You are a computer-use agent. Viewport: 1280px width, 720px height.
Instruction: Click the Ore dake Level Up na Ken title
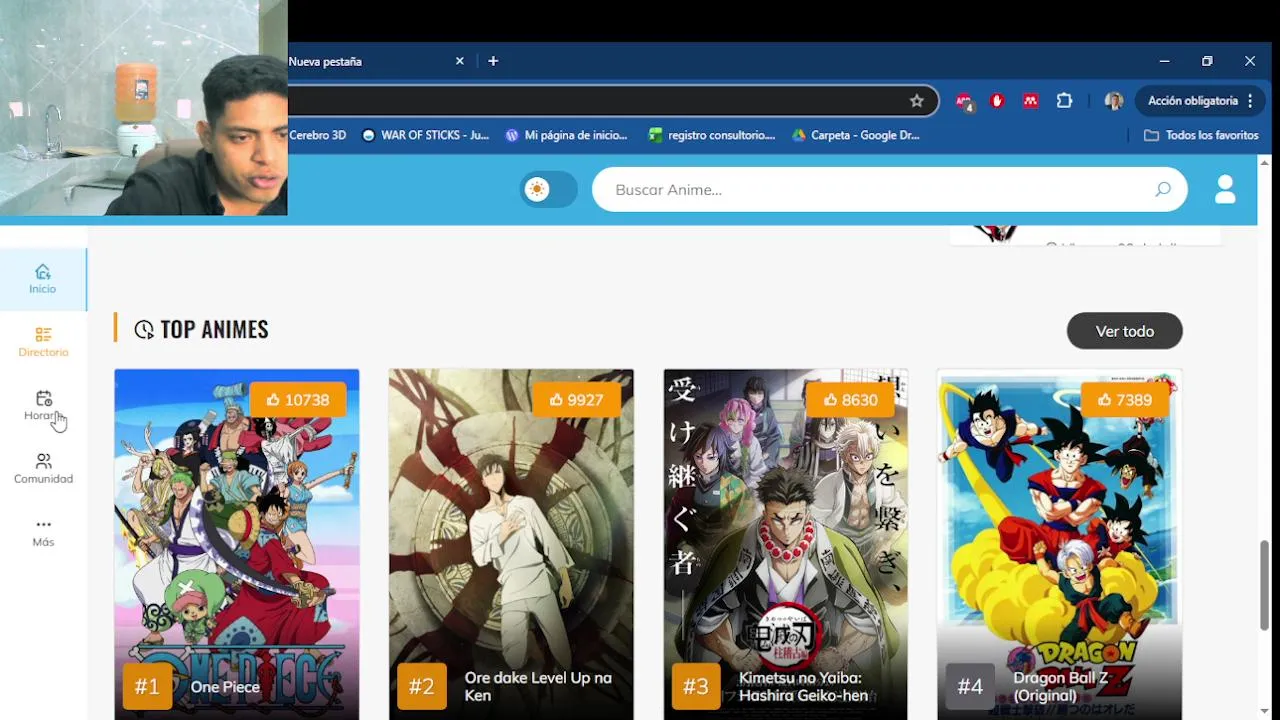pos(538,687)
